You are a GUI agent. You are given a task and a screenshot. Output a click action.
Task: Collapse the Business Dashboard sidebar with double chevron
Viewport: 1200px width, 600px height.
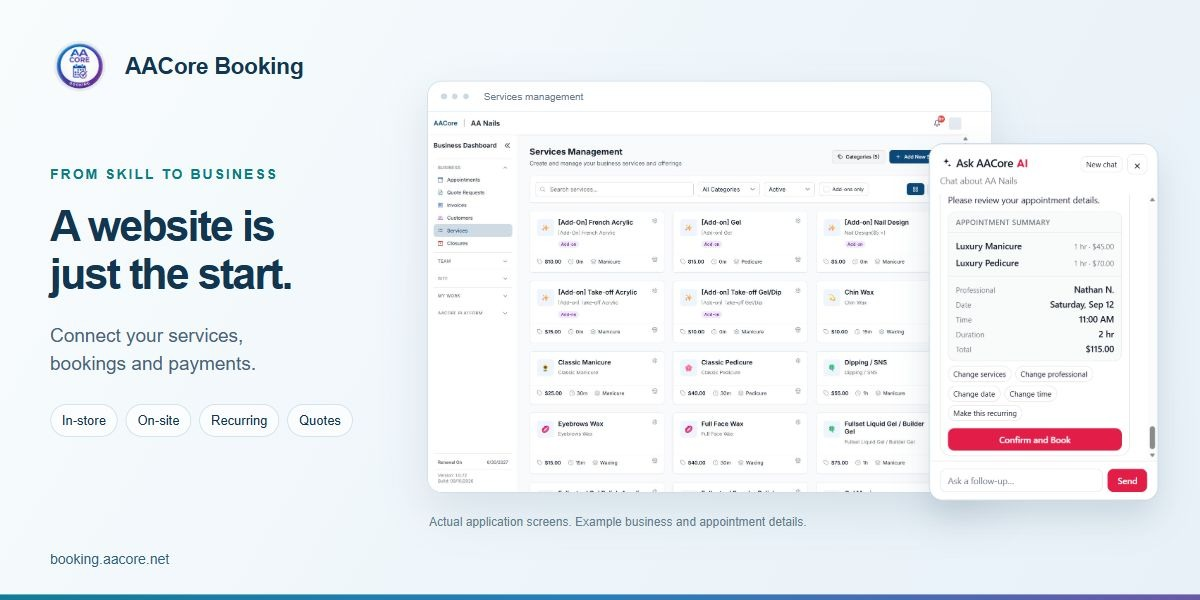(x=507, y=146)
